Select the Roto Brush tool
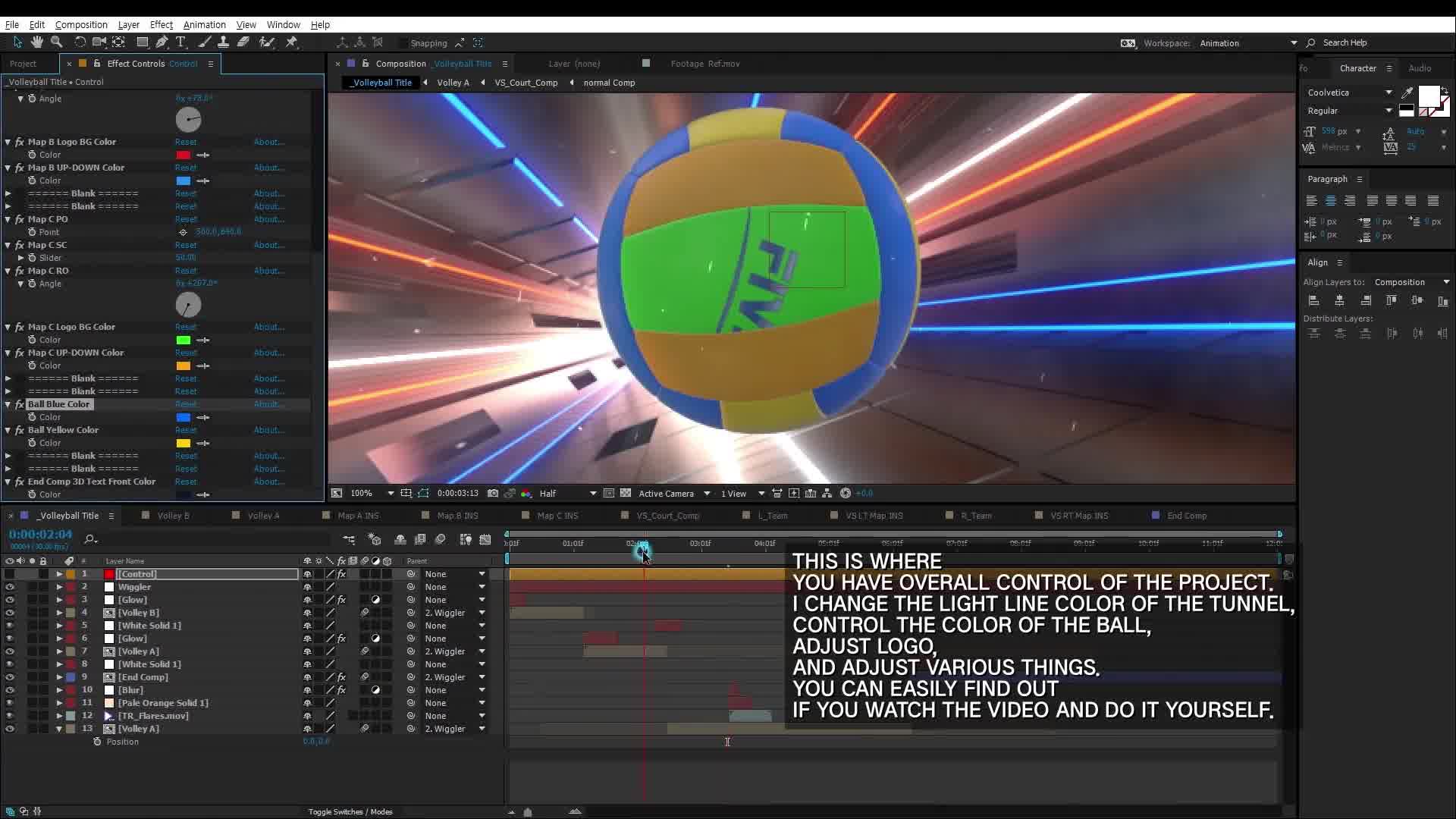 pos(266,42)
